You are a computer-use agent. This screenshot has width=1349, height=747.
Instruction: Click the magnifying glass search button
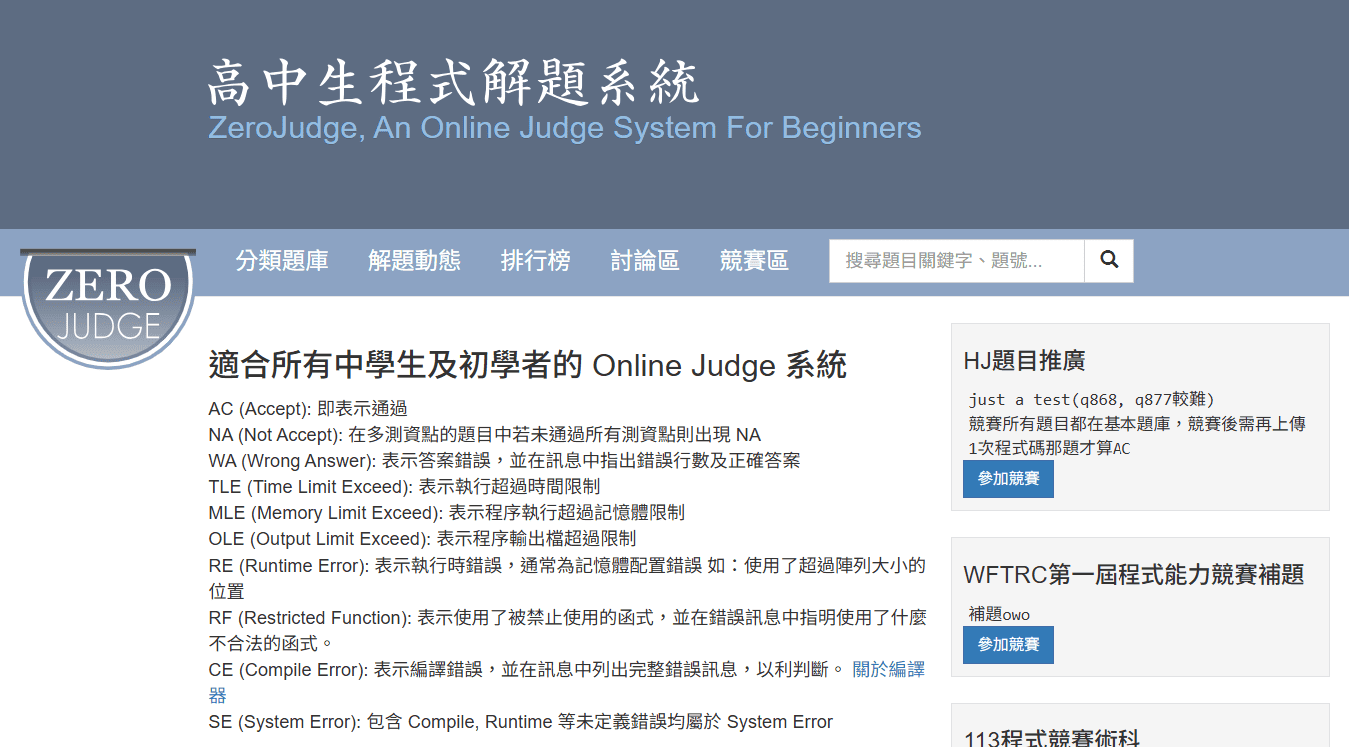[x=1109, y=260]
